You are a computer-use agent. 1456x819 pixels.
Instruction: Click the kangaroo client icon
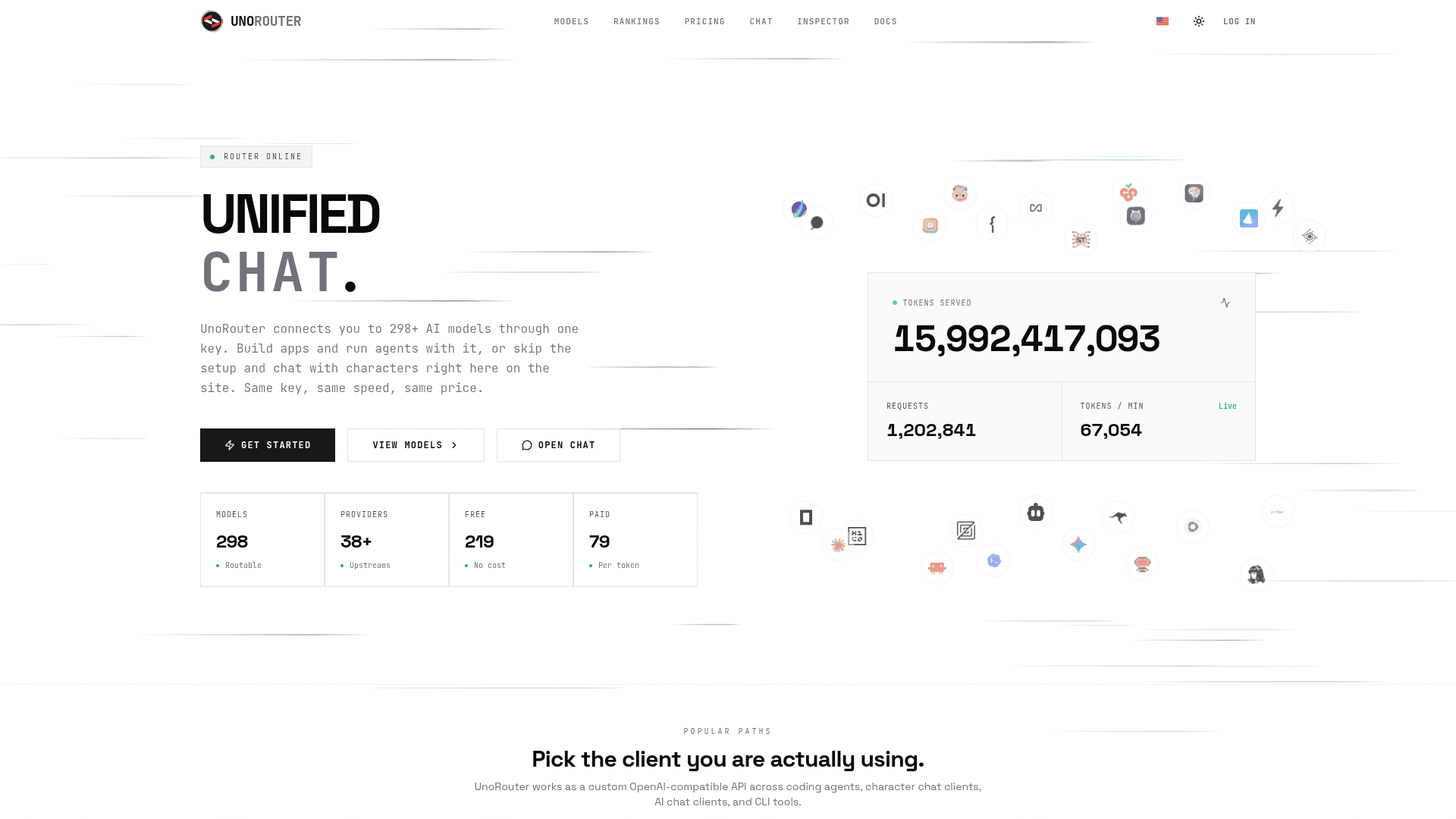click(1119, 517)
